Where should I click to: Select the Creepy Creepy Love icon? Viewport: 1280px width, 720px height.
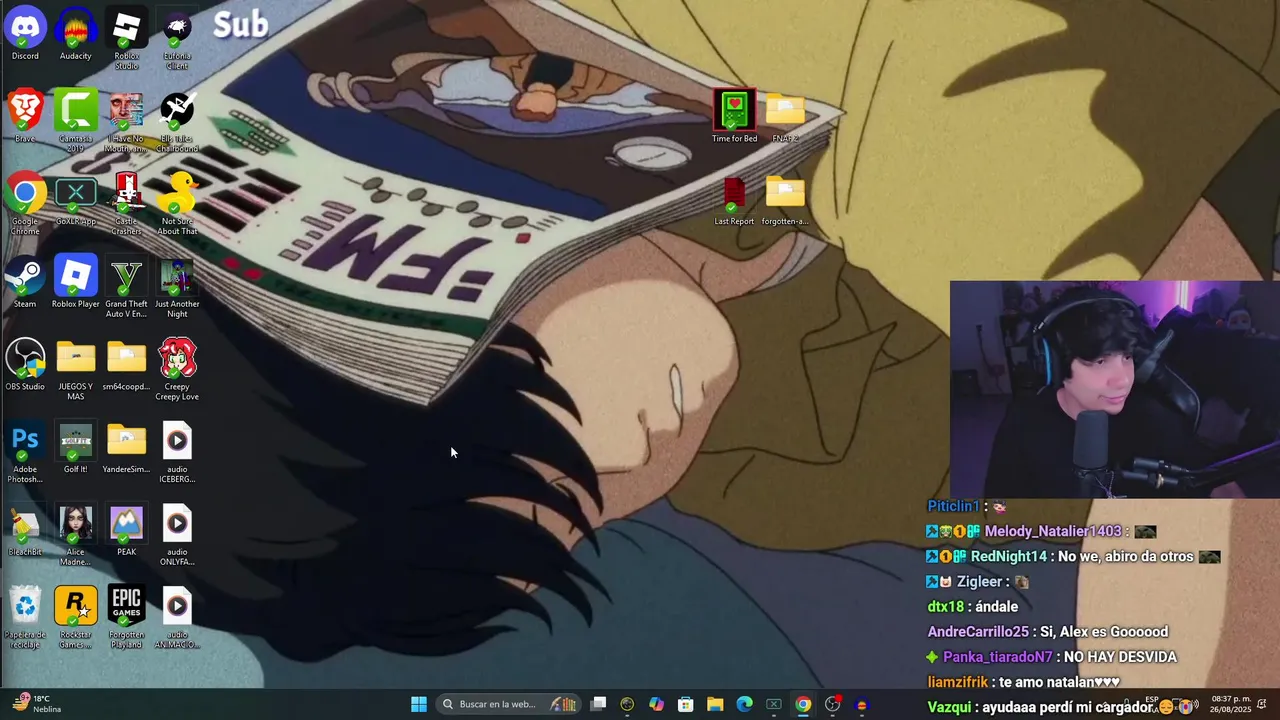[177, 369]
